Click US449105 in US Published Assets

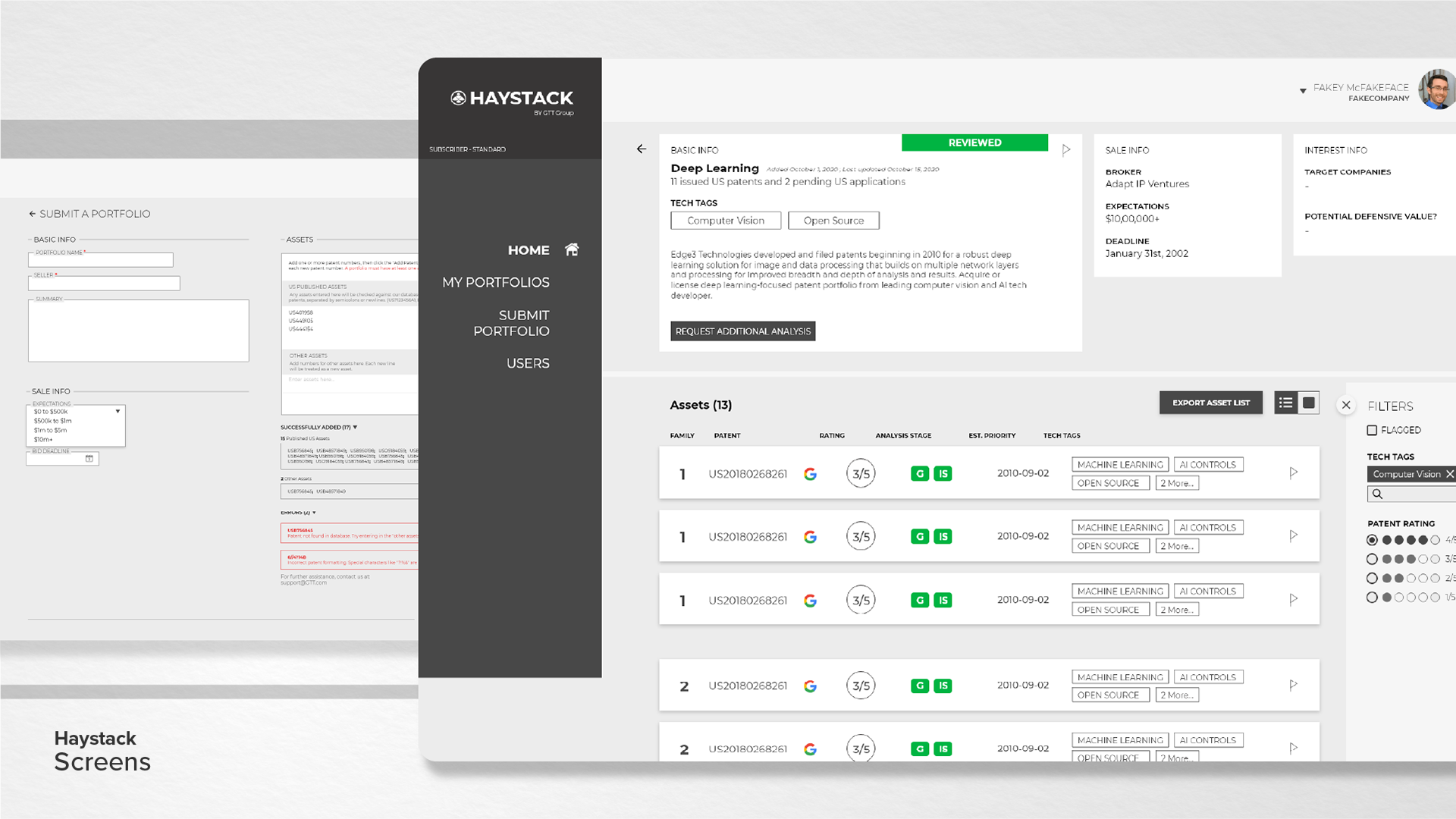point(300,321)
